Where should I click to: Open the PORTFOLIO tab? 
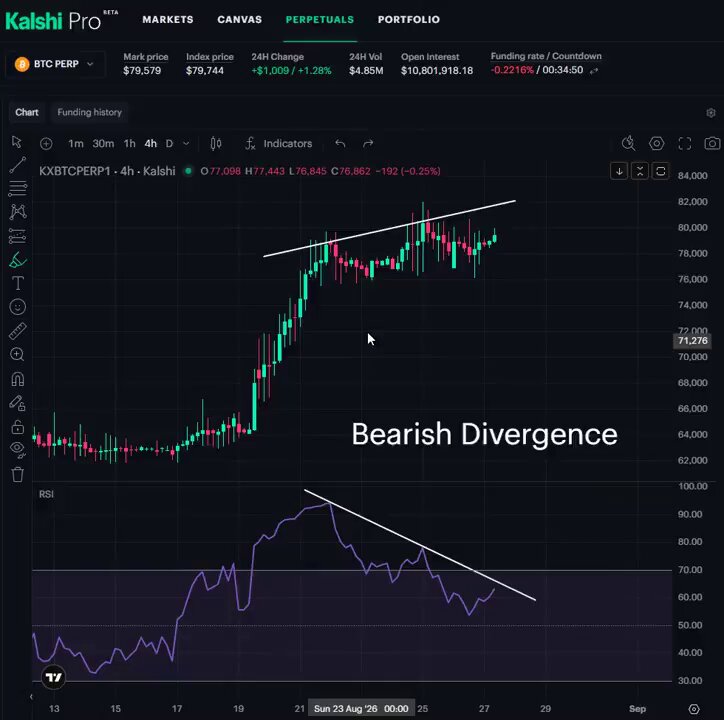tap(409, 19)
